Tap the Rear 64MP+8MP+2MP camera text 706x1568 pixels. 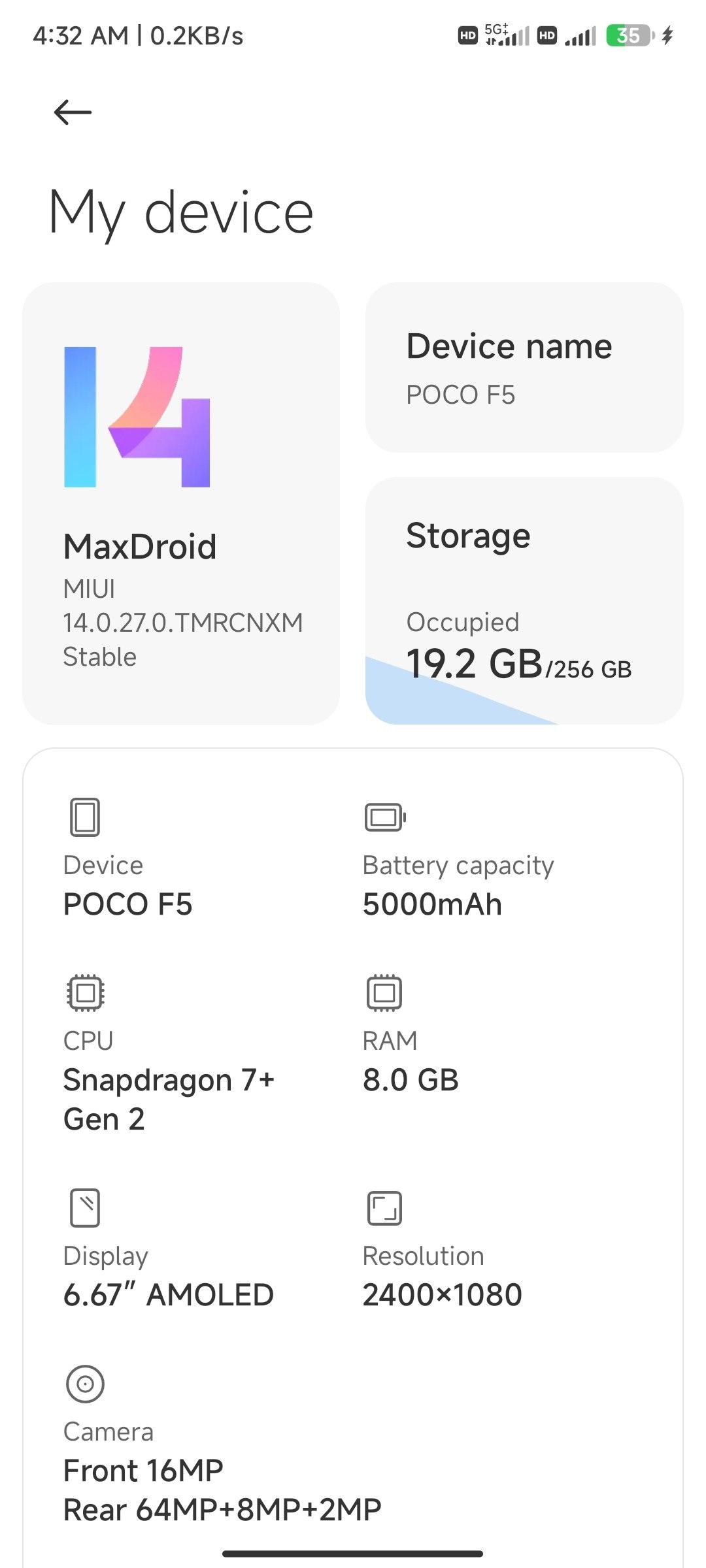pyautogui.click(x=222, y=1510)
